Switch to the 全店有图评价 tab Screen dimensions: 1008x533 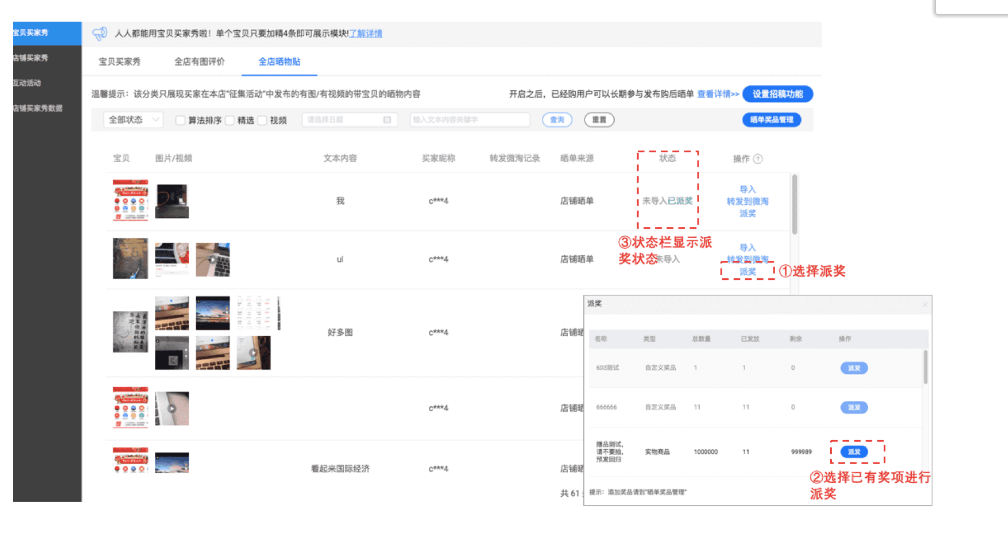point(199,62)
